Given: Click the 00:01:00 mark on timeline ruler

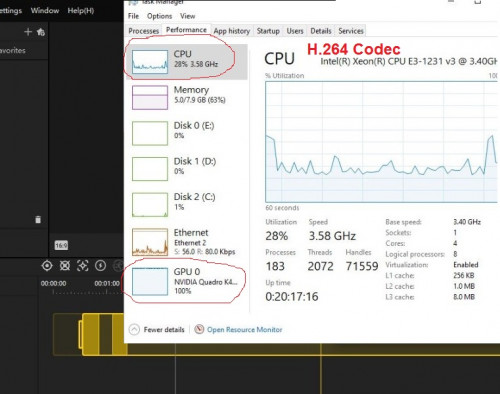Looking at the screenshot, I should tap(107, 283).
